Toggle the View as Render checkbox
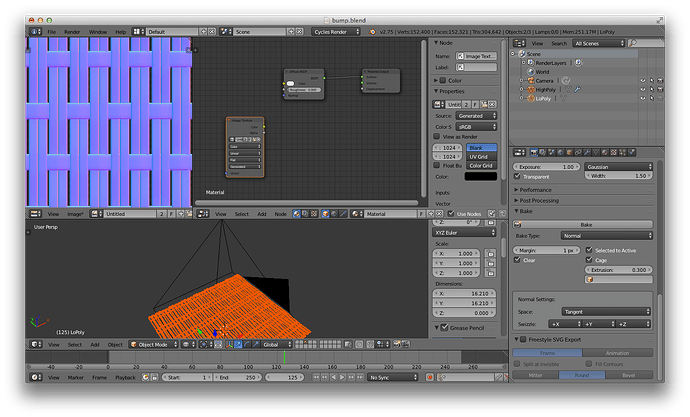690x417 pixels. 437,136
